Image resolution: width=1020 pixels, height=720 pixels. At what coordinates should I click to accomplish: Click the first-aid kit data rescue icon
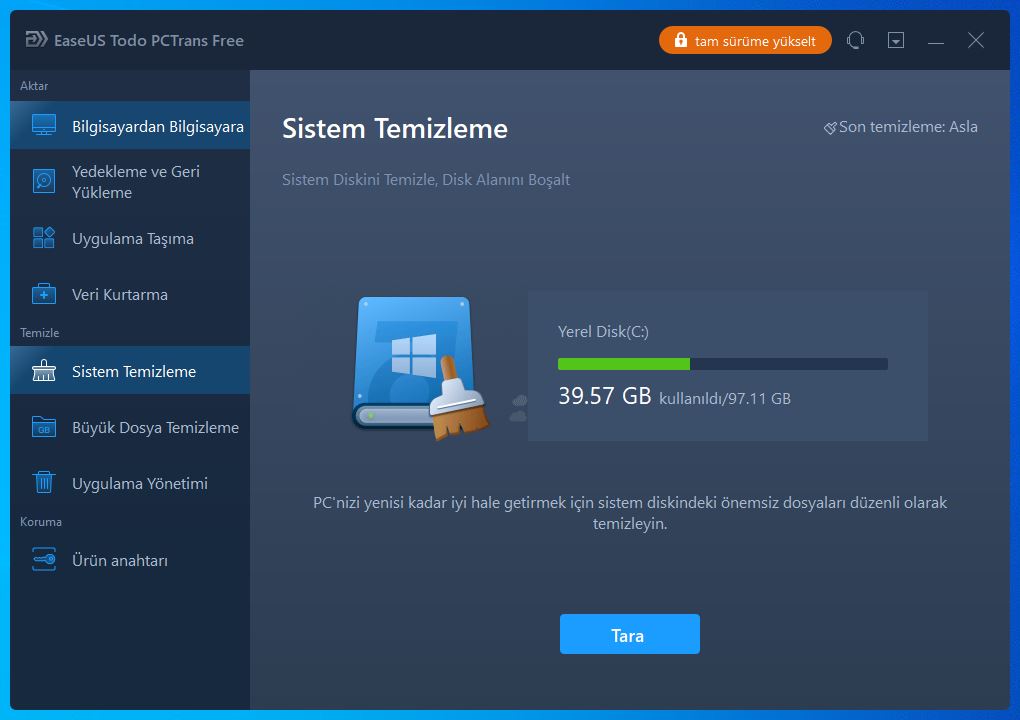pos(44,294)
